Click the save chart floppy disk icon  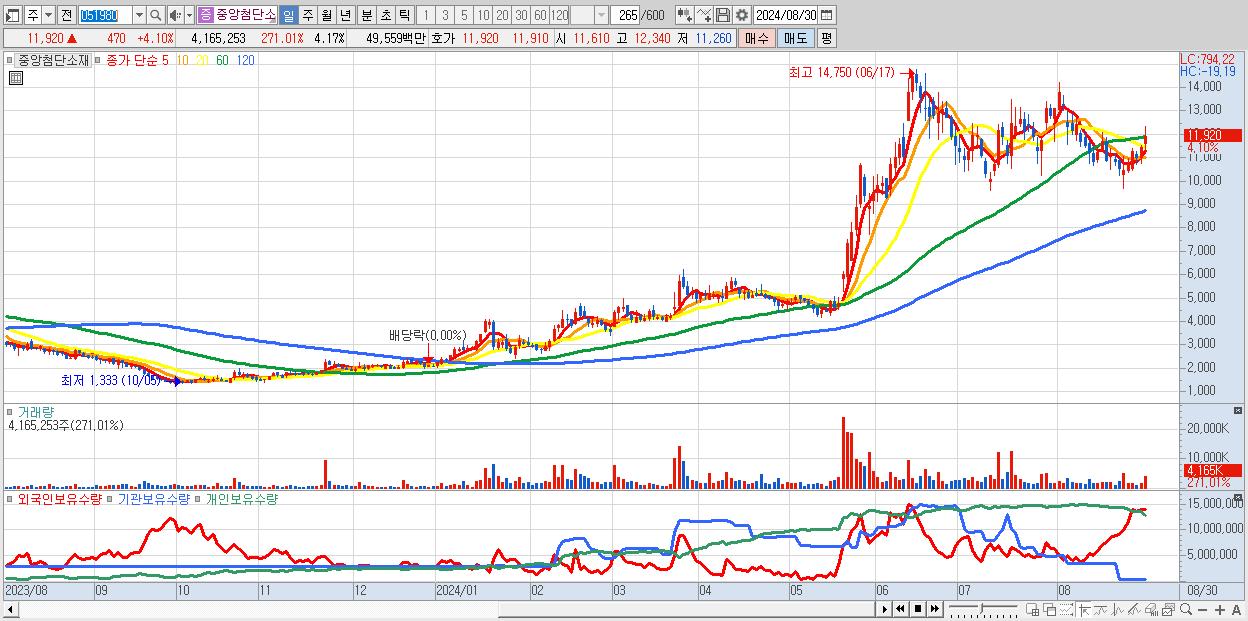[722, 15]
